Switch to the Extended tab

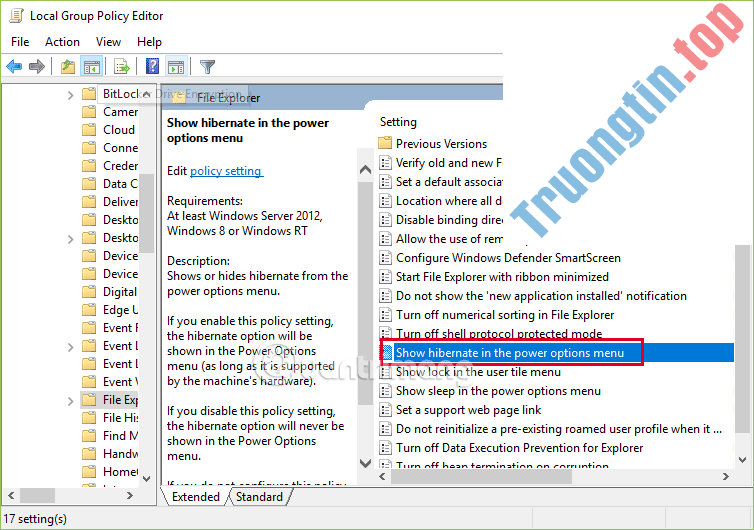click(x=196, y=496)
